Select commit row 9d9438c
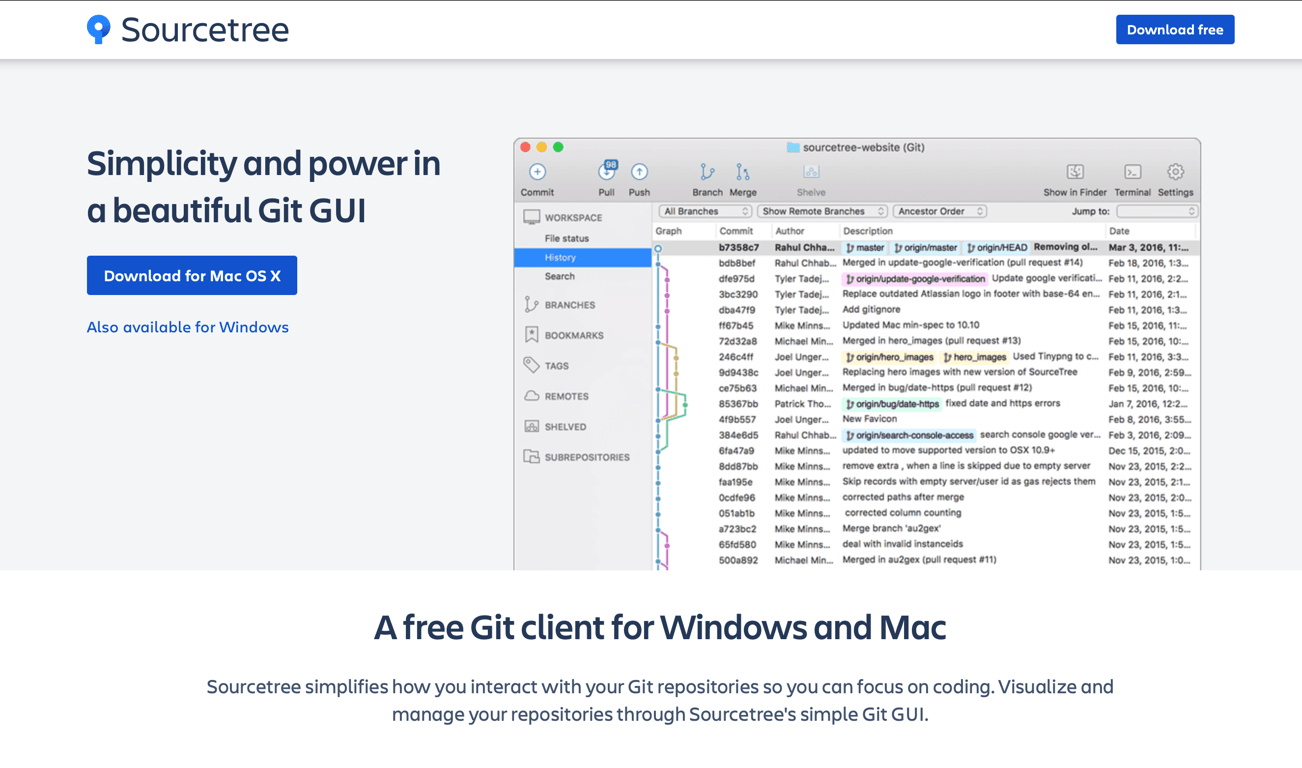 925,372
